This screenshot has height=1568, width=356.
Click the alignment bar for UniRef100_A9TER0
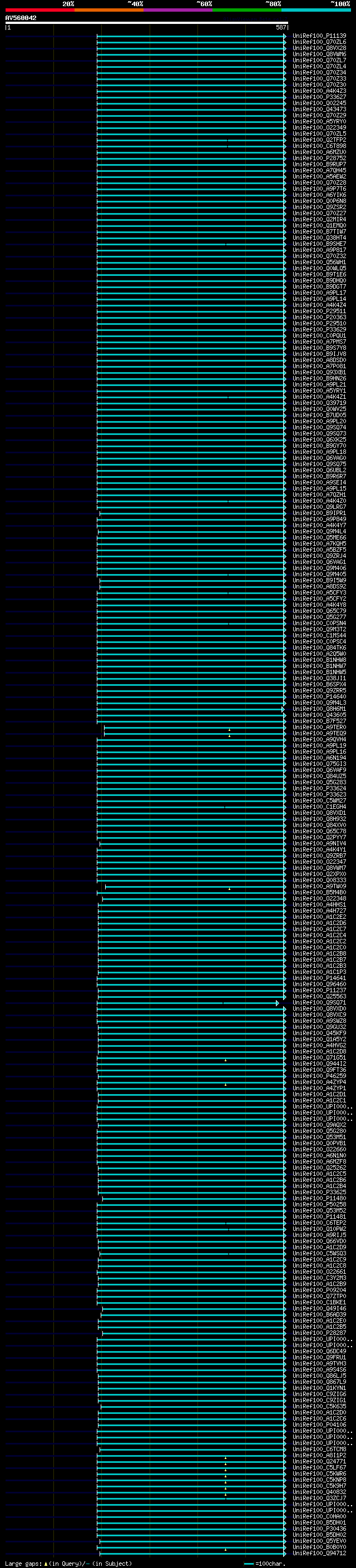195,727
